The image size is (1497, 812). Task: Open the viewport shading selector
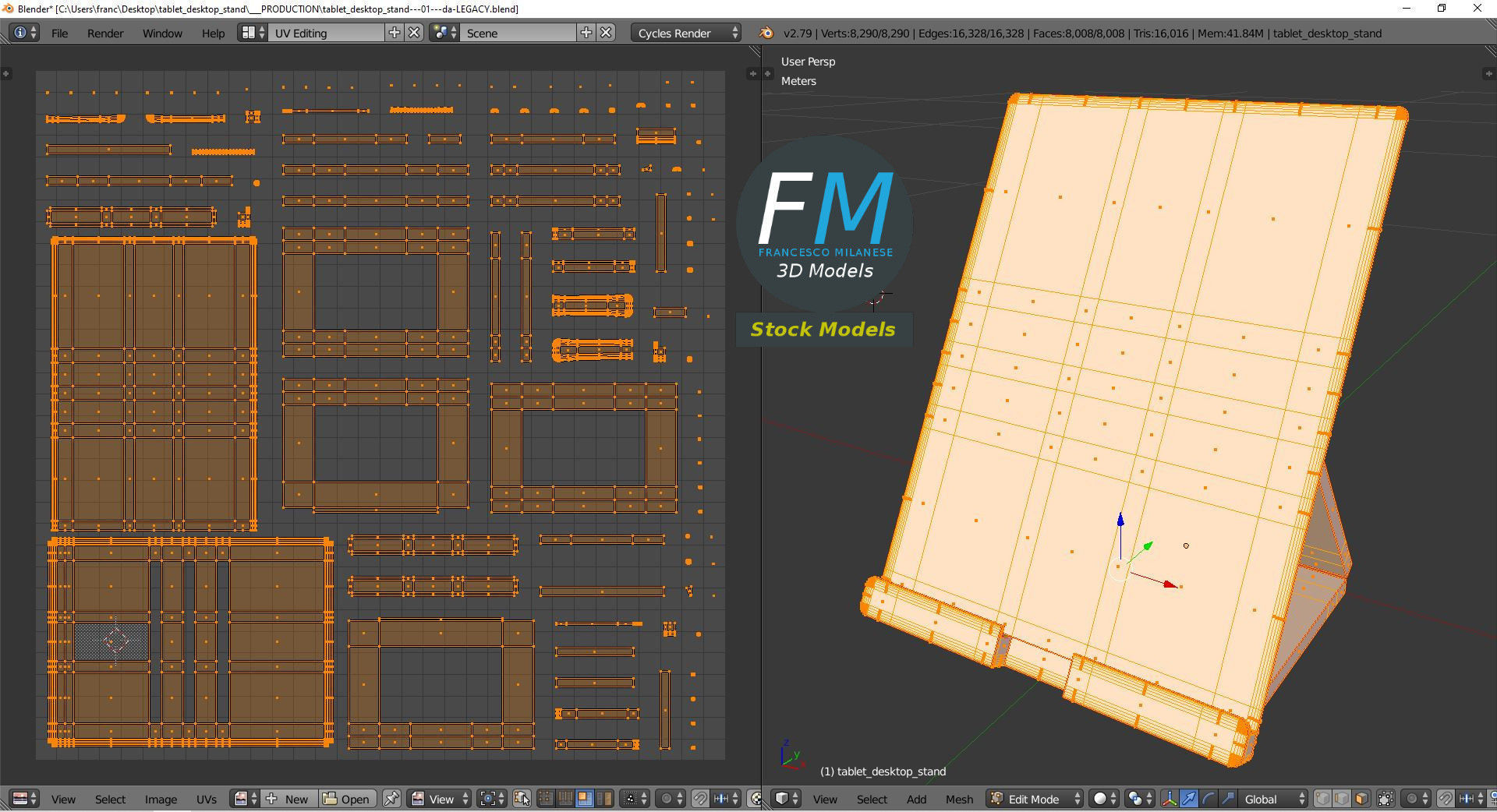(1103, 799)
